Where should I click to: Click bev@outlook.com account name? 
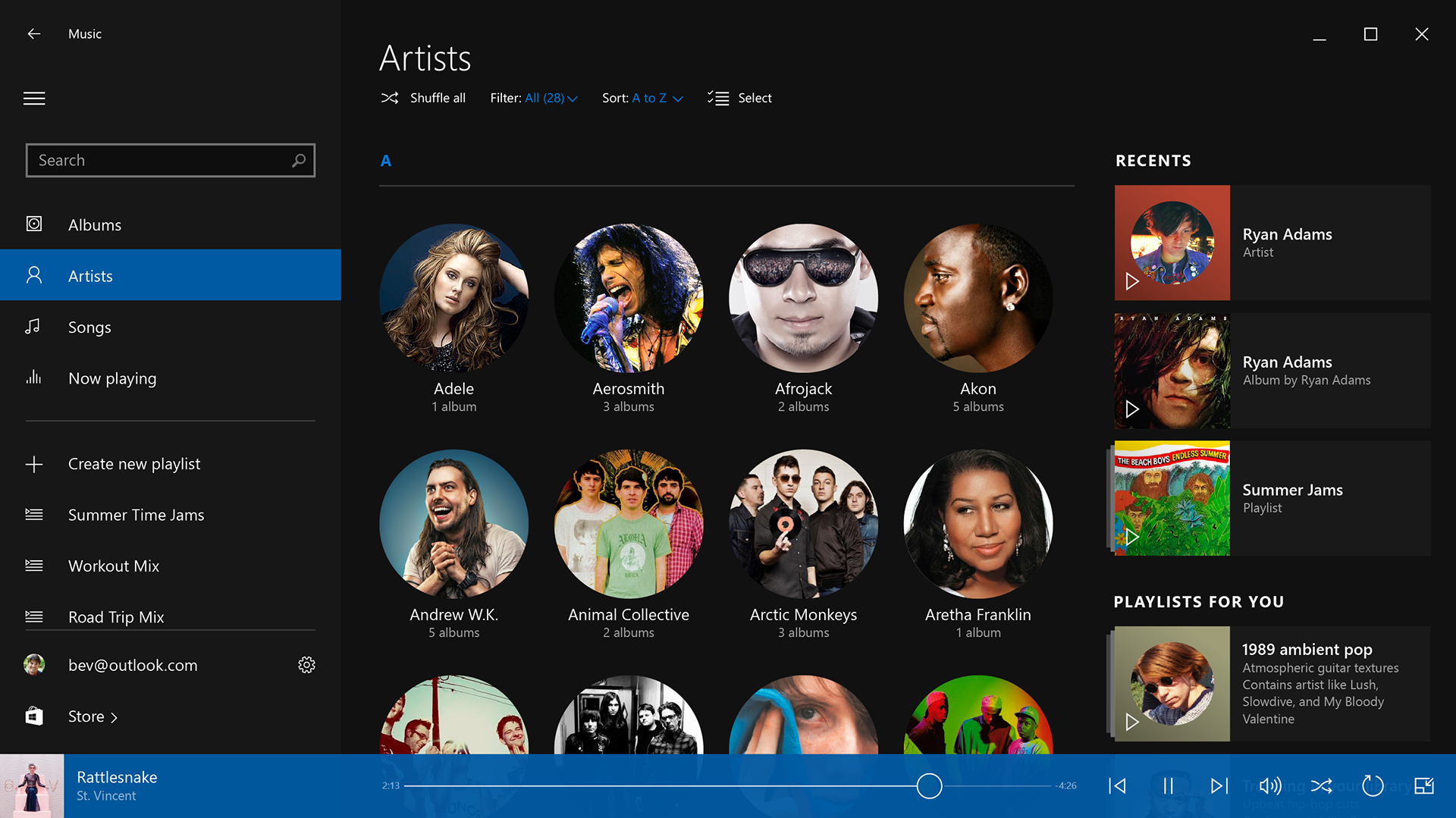pos(133,665)
